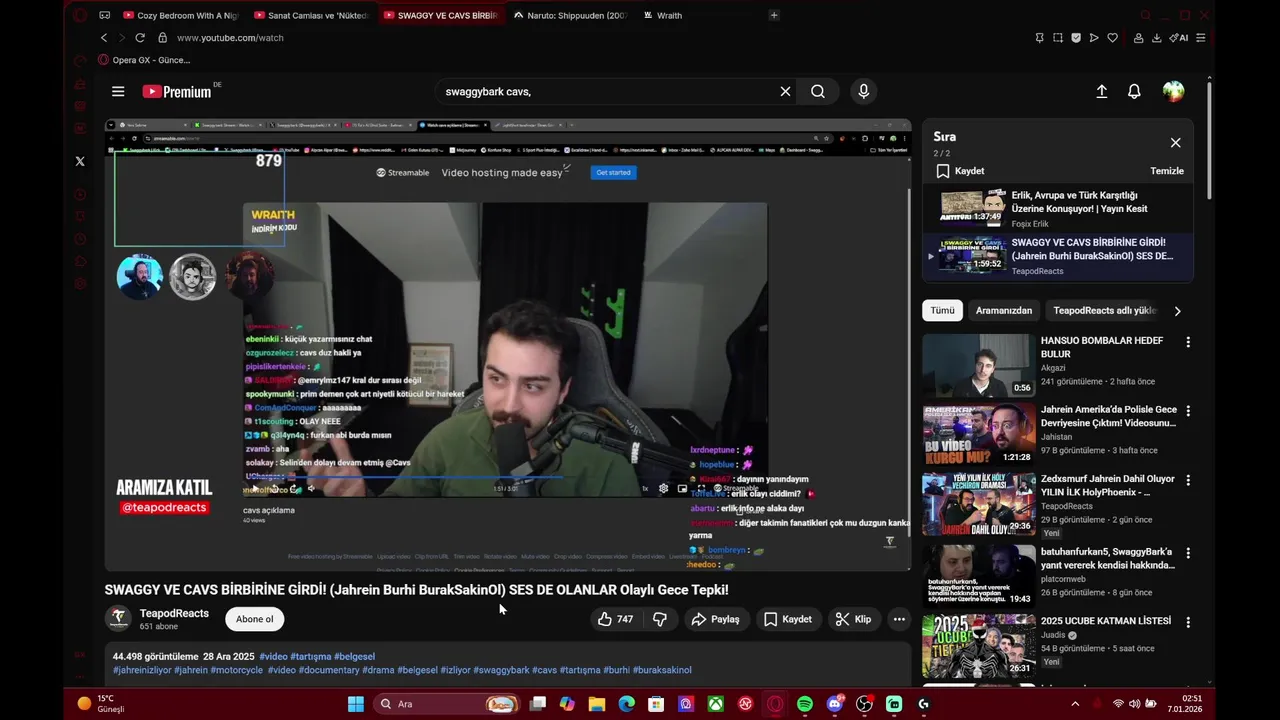Image resolution: width=1280 pixels, height=720 pixels.
Task: Open 2025 UCUBE KATMAN LİSTESİ thumbnail
Action: click(x=979, y=644)
